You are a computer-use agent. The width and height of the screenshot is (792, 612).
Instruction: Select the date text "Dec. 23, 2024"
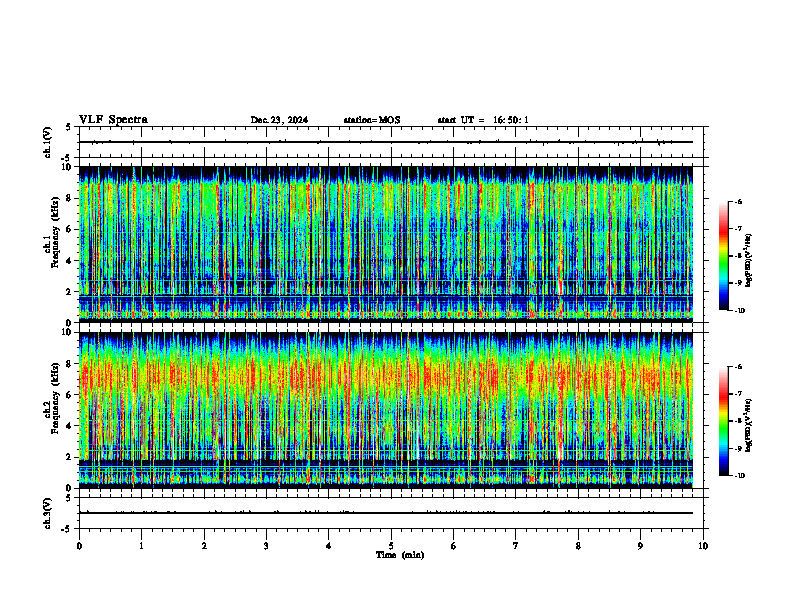(x=279, y=120)
